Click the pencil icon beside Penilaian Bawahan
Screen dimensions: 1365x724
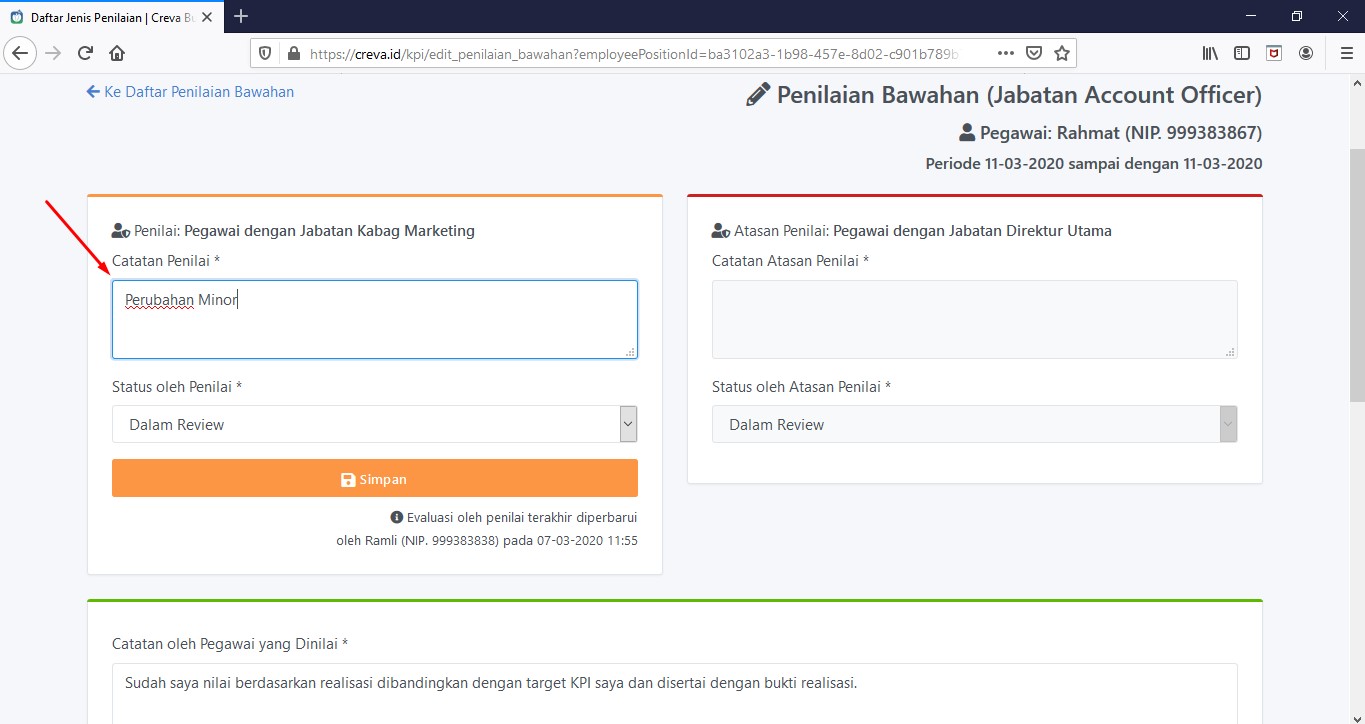point(759,95)
